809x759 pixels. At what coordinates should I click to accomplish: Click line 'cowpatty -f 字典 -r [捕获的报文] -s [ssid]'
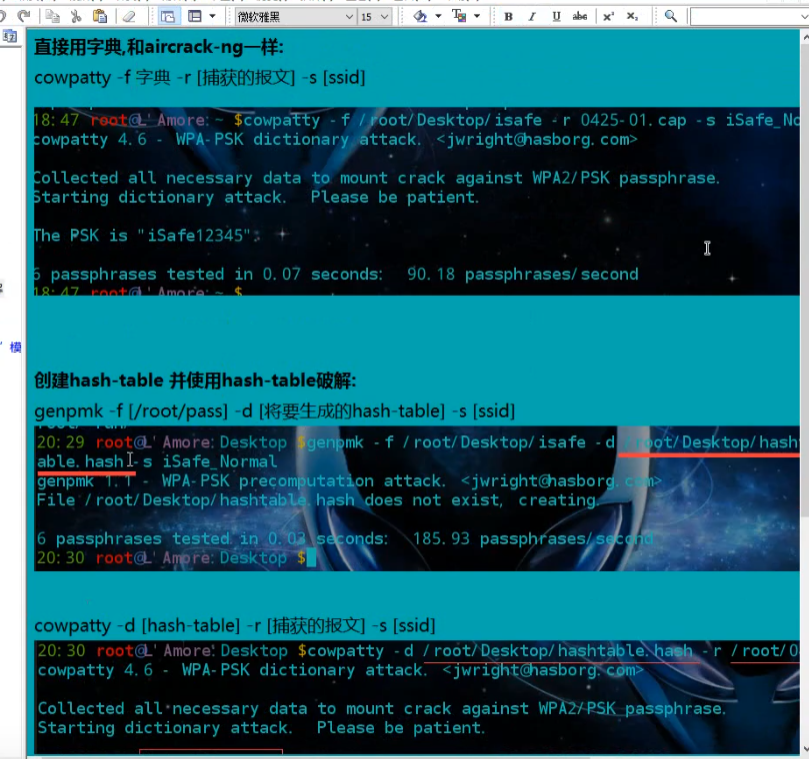(x=200, y=78)
